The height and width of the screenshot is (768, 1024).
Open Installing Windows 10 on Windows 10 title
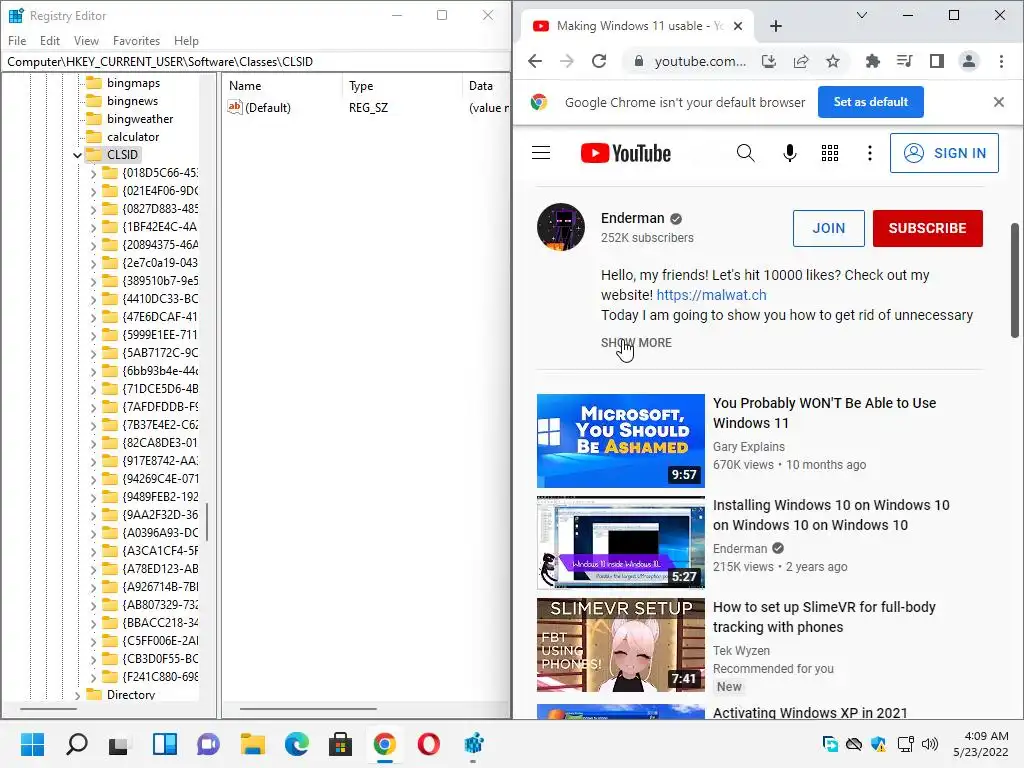tap(831, 515)
